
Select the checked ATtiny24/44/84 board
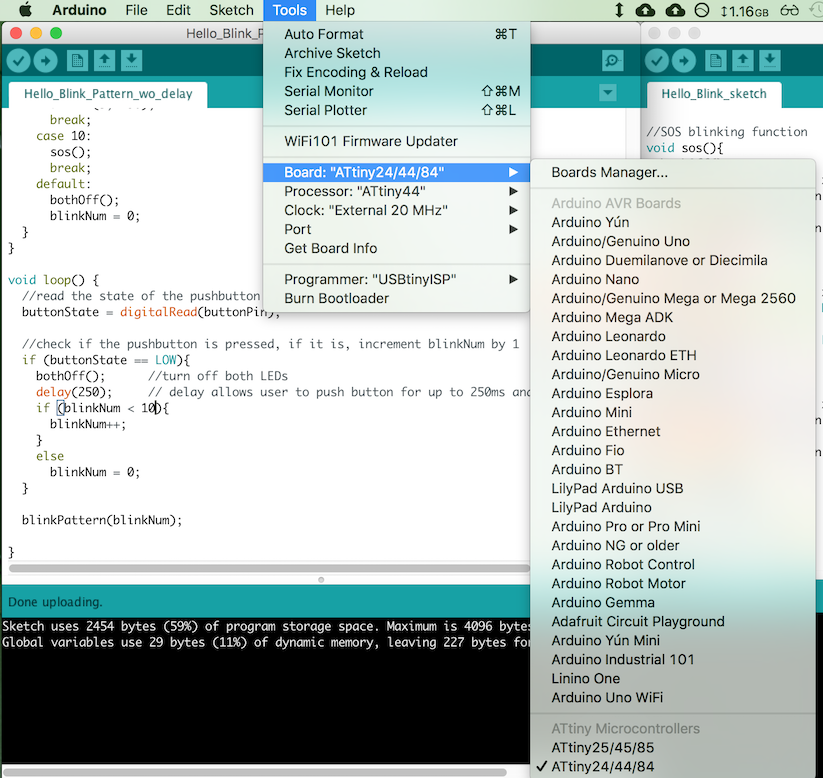[673, 766]
